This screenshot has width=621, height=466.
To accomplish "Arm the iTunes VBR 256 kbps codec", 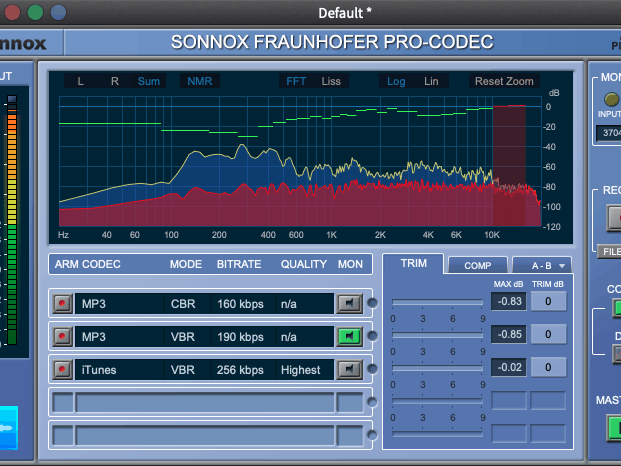I will [x=62, y=369].
